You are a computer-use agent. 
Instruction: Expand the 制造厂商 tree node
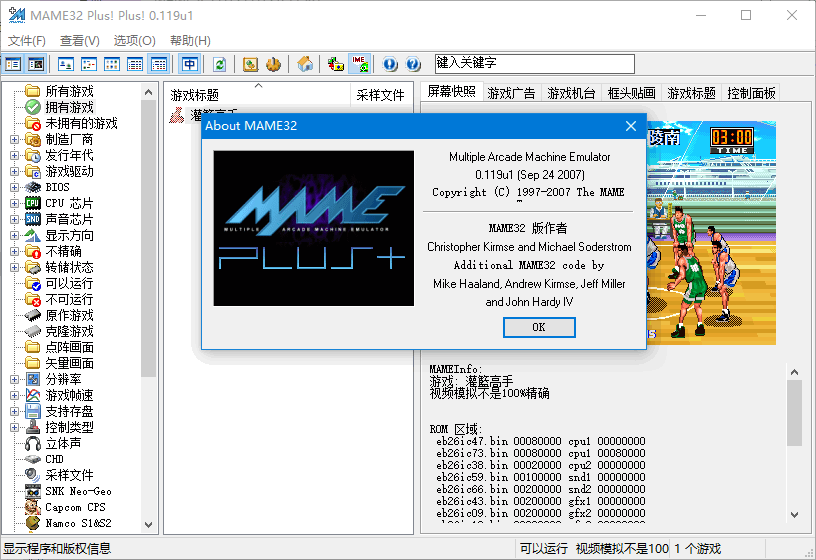pyautogui.click(x=15, y=139)
